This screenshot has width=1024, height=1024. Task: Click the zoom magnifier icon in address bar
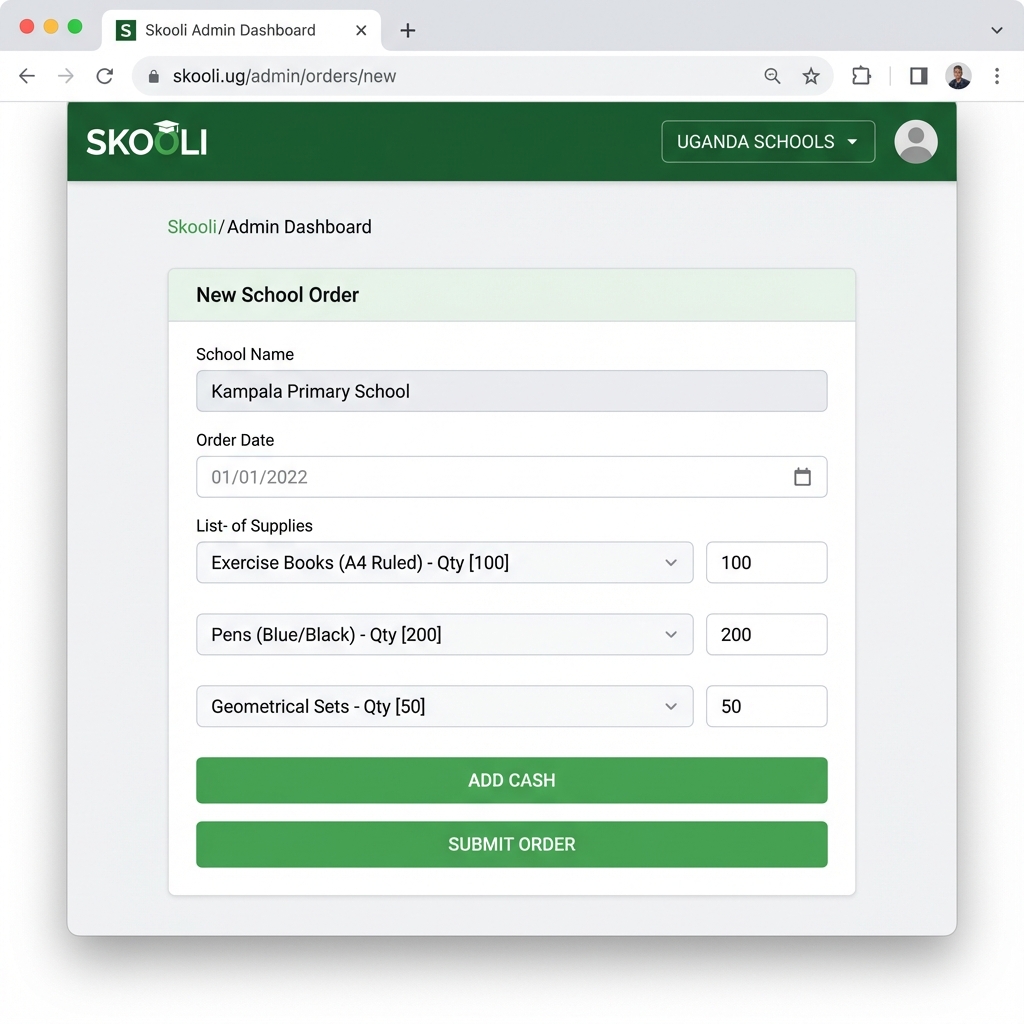tap(772, 76)
